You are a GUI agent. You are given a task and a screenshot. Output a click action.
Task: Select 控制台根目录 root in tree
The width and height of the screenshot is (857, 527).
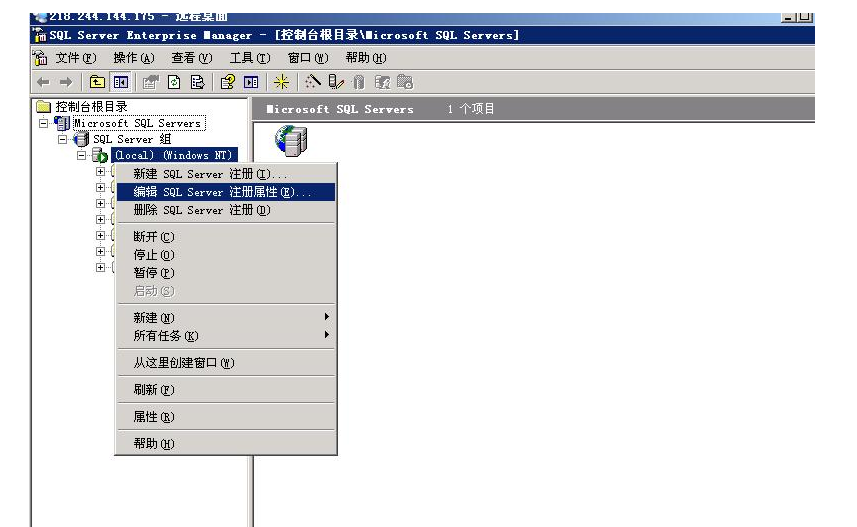click(90, 107)
